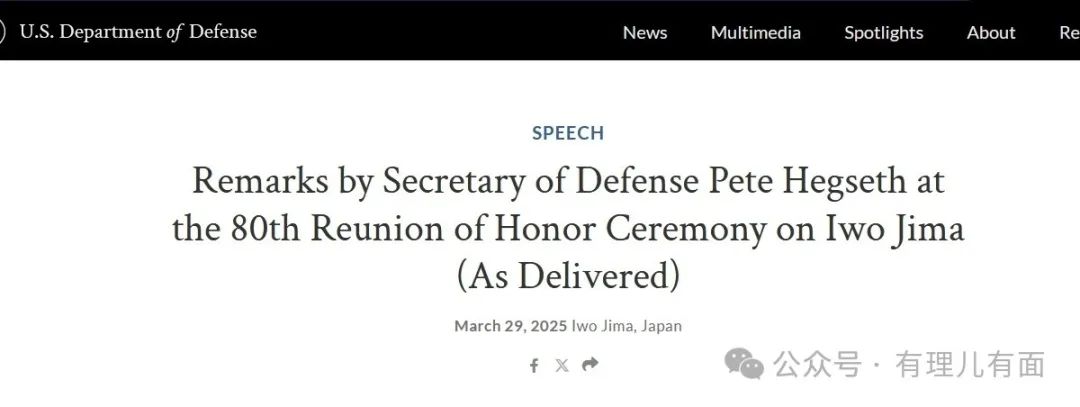Open the News menu

[x=645, y=32]
